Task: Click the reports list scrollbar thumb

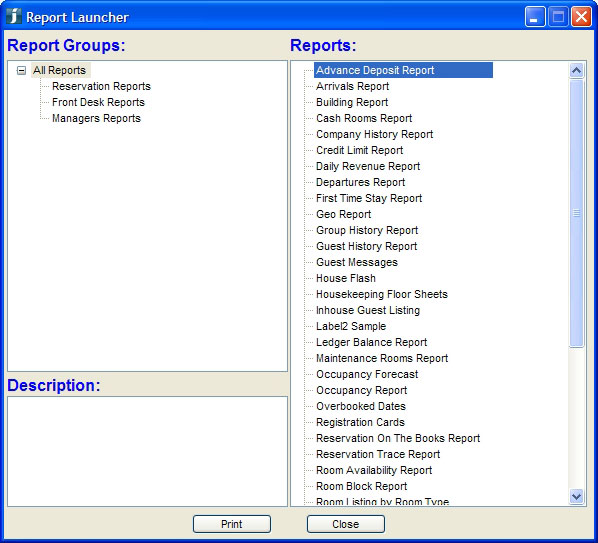Action: (x=576, y=214)
